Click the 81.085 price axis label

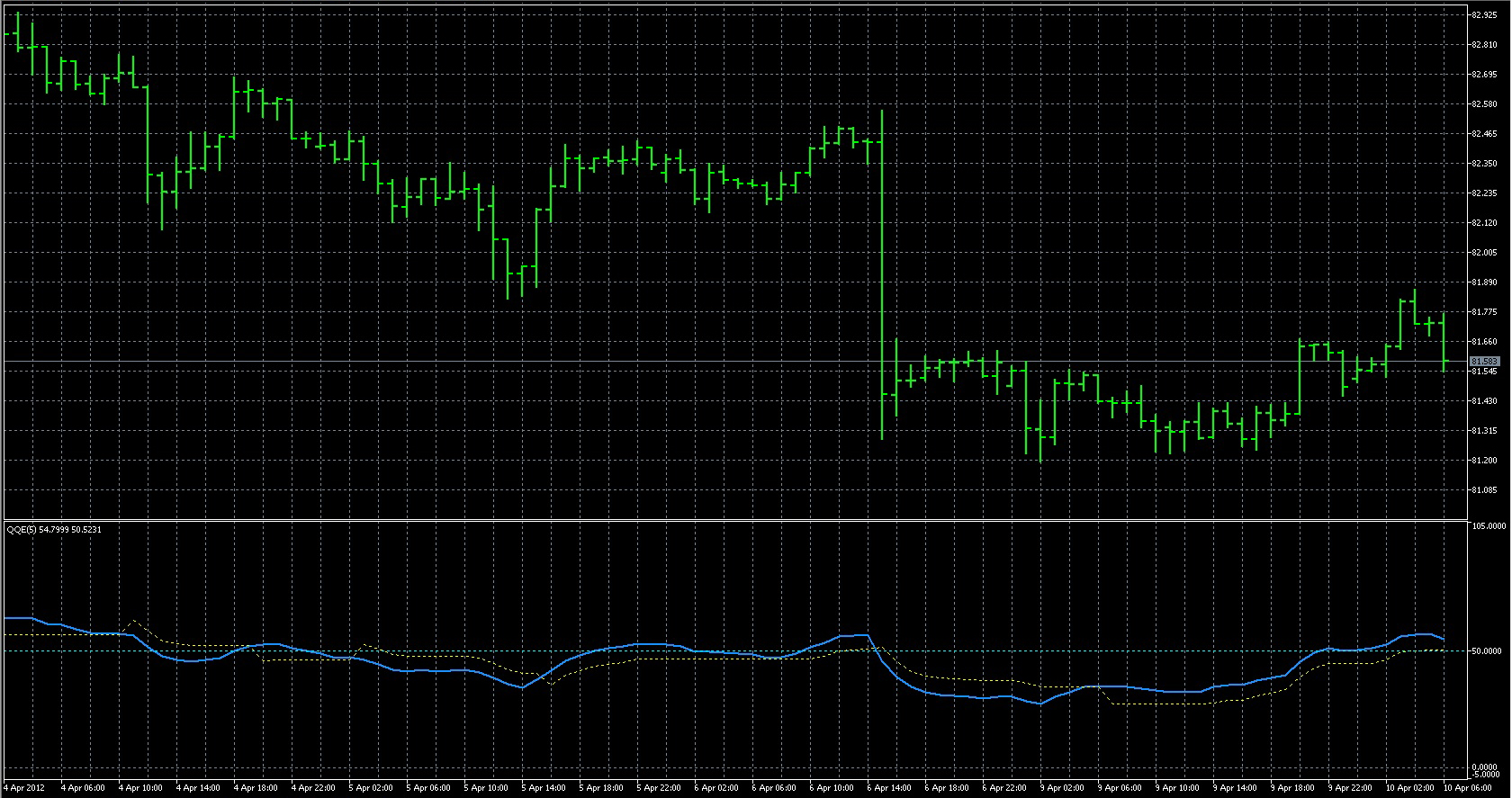(x=1484, y=490)
